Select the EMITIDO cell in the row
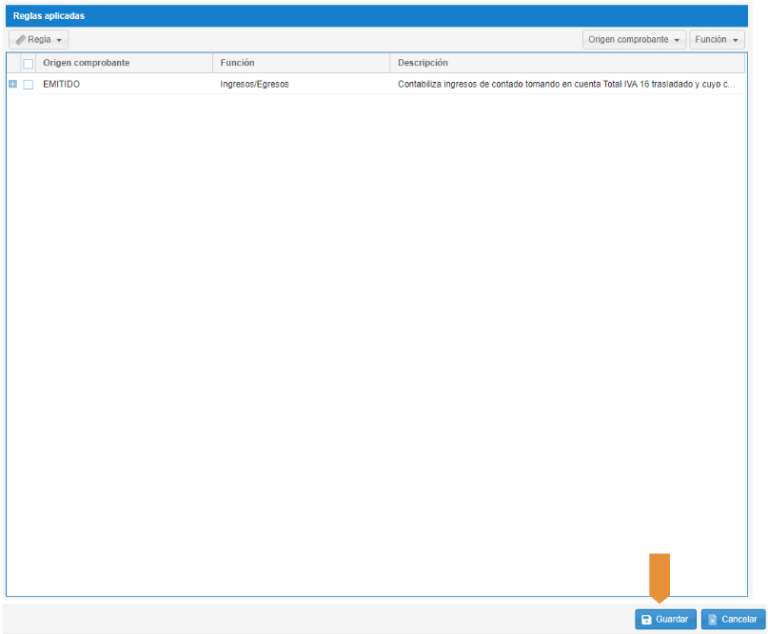The image size is (768, 634). tap(61, 84)
